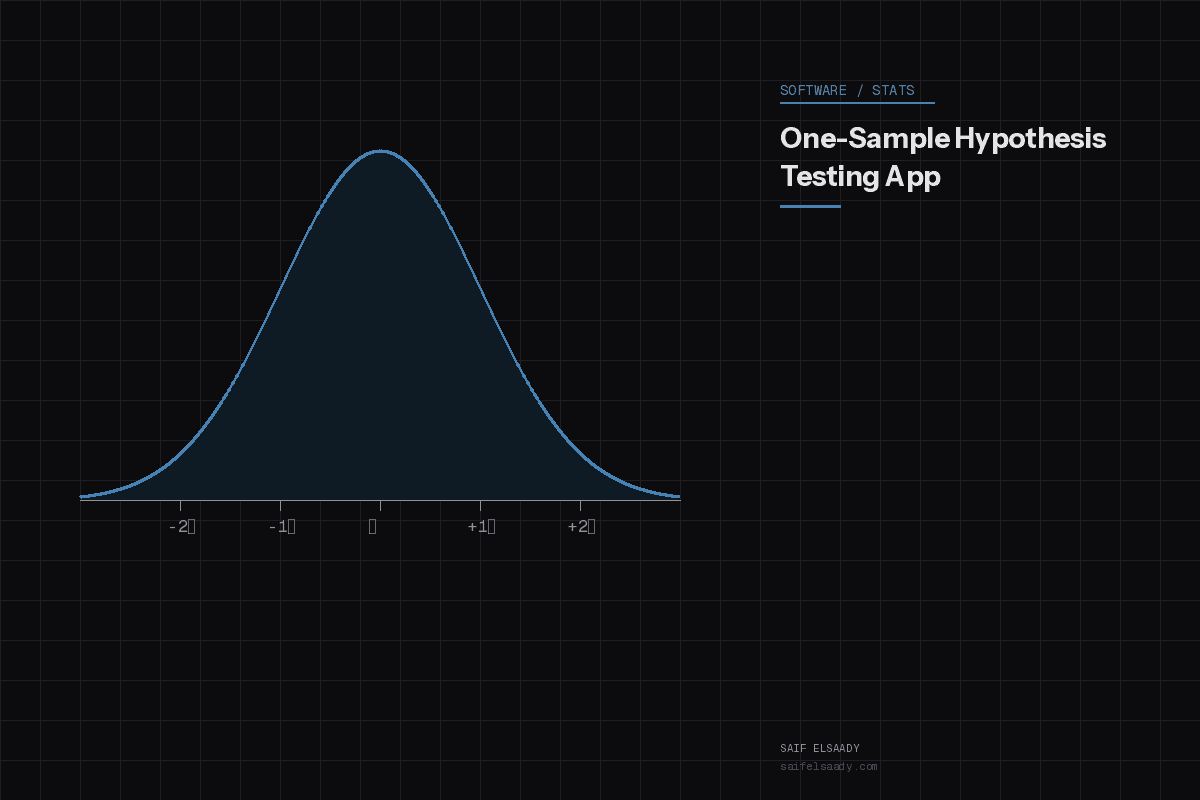Viewport: 1200px width, 800px height.
Task: Click the slash separator between SOFTWARE and STATS
Action: tap(860, 90)
